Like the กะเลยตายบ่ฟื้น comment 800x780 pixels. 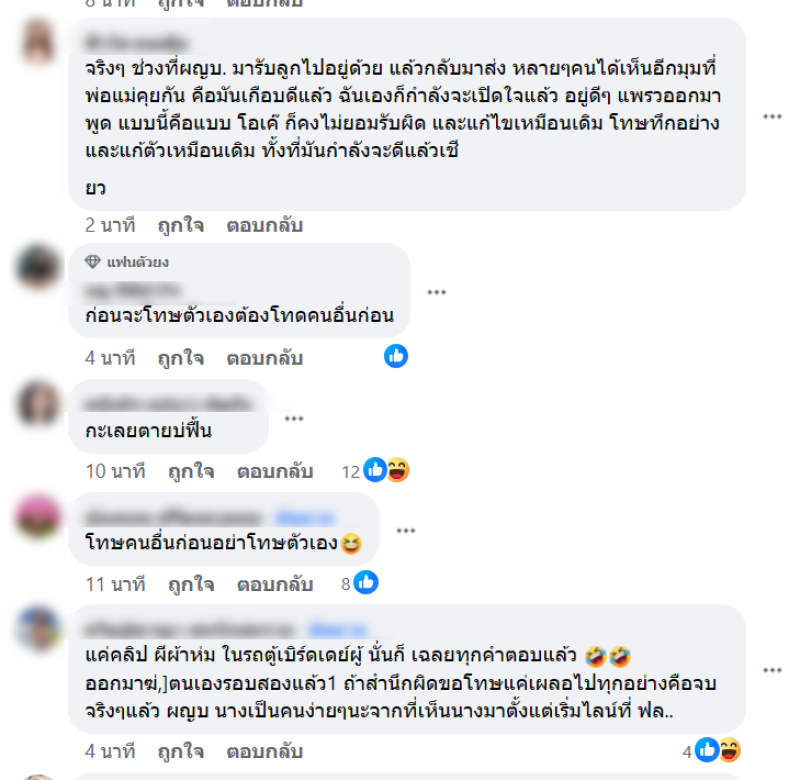tap(191, 472)
